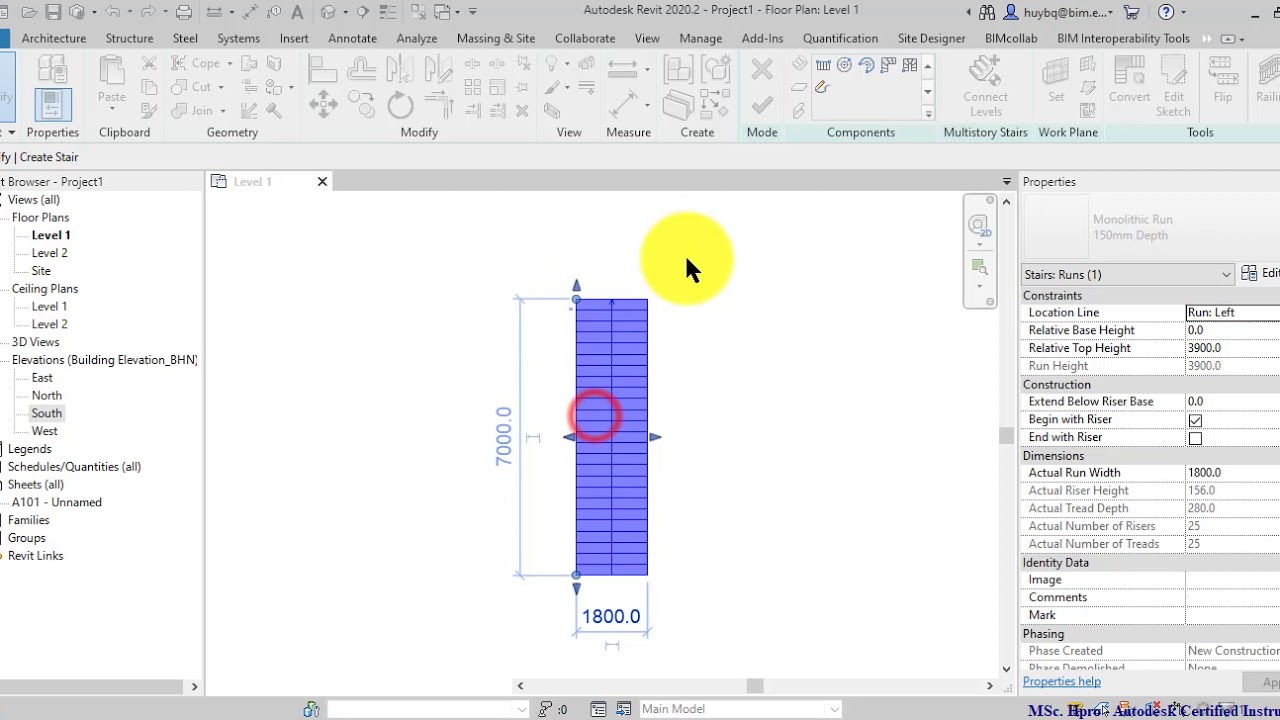This screenshot has width=1280, height=720.
Task: Click the Properties palette icon in ribbon
Action: 53,105
